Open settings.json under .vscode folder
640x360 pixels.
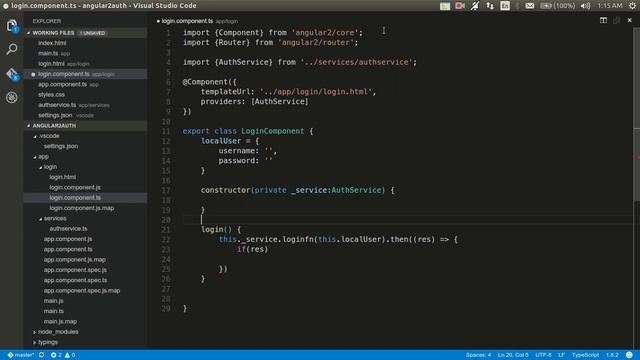[x=61, y=146]
